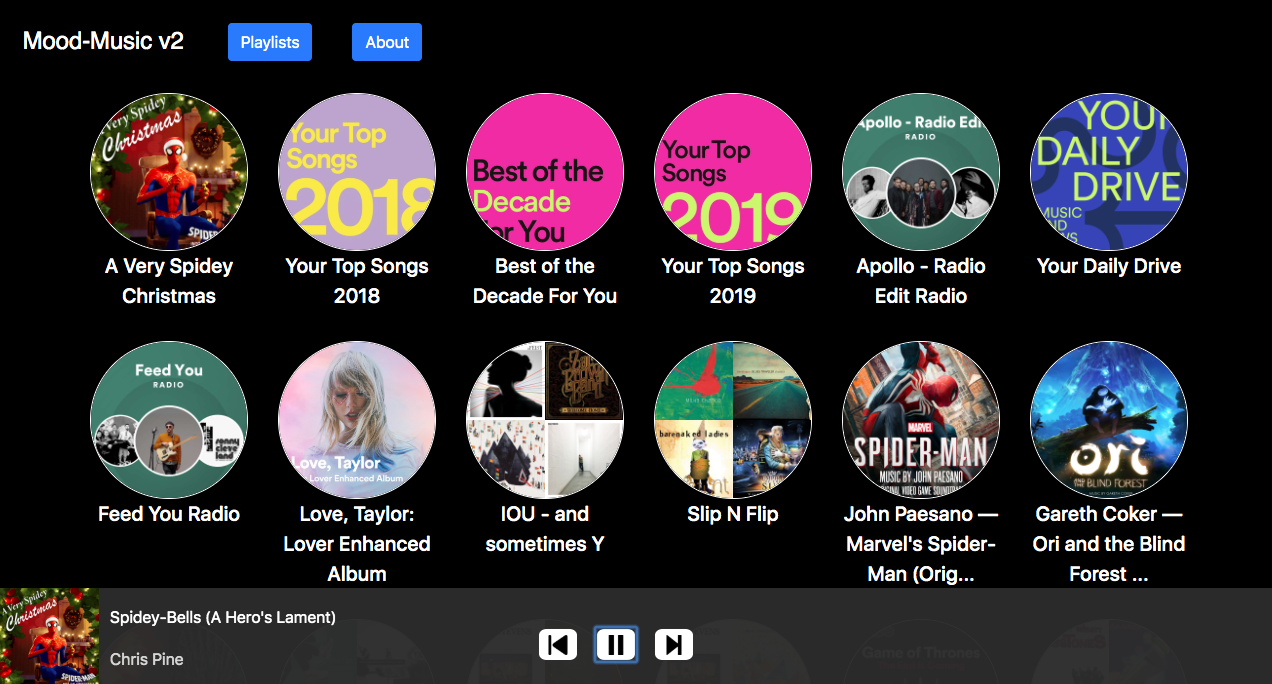Open A Very Spidey Christmas playlist cover
This screenshot has height=684, width=1272.
[x=169, y=172]
